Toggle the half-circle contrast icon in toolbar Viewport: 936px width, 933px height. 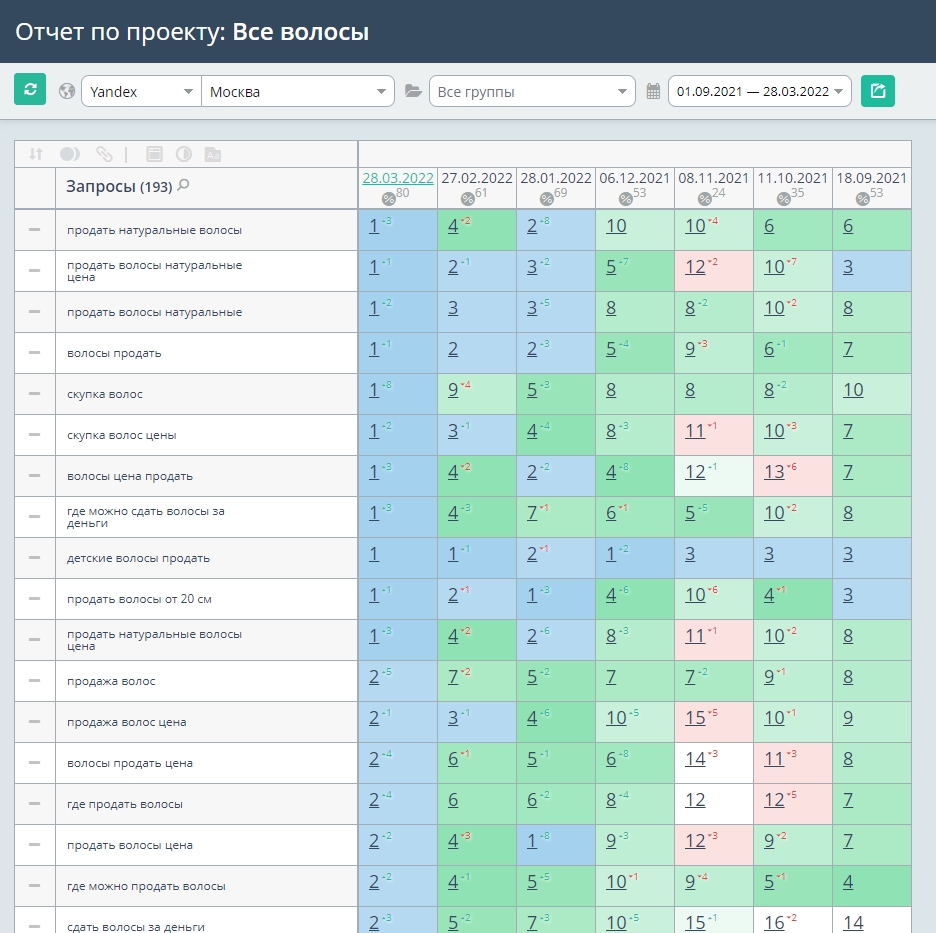coord(184,154)
